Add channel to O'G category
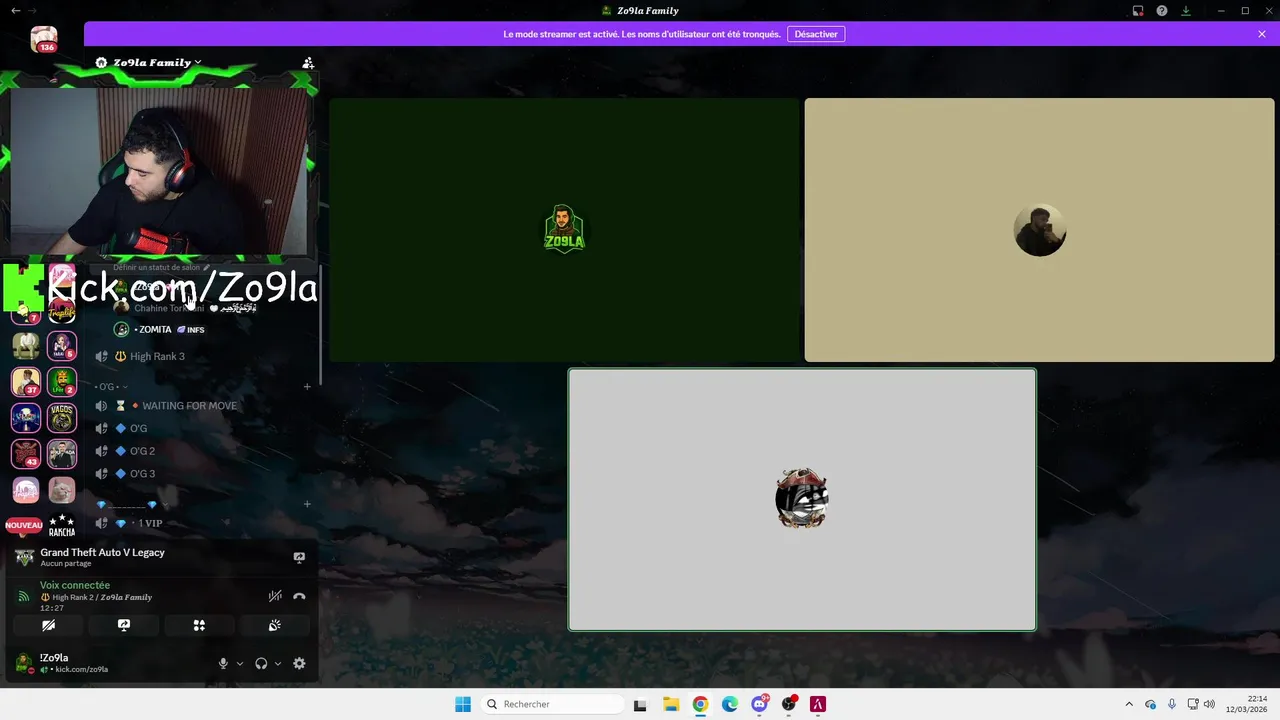The image size is (1280, 720). click(x=307, y=386)
